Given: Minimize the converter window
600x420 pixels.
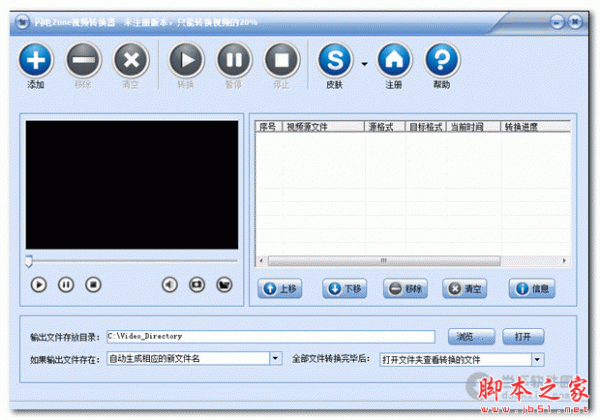Looking at the screenshot, I should coord(557,22).
